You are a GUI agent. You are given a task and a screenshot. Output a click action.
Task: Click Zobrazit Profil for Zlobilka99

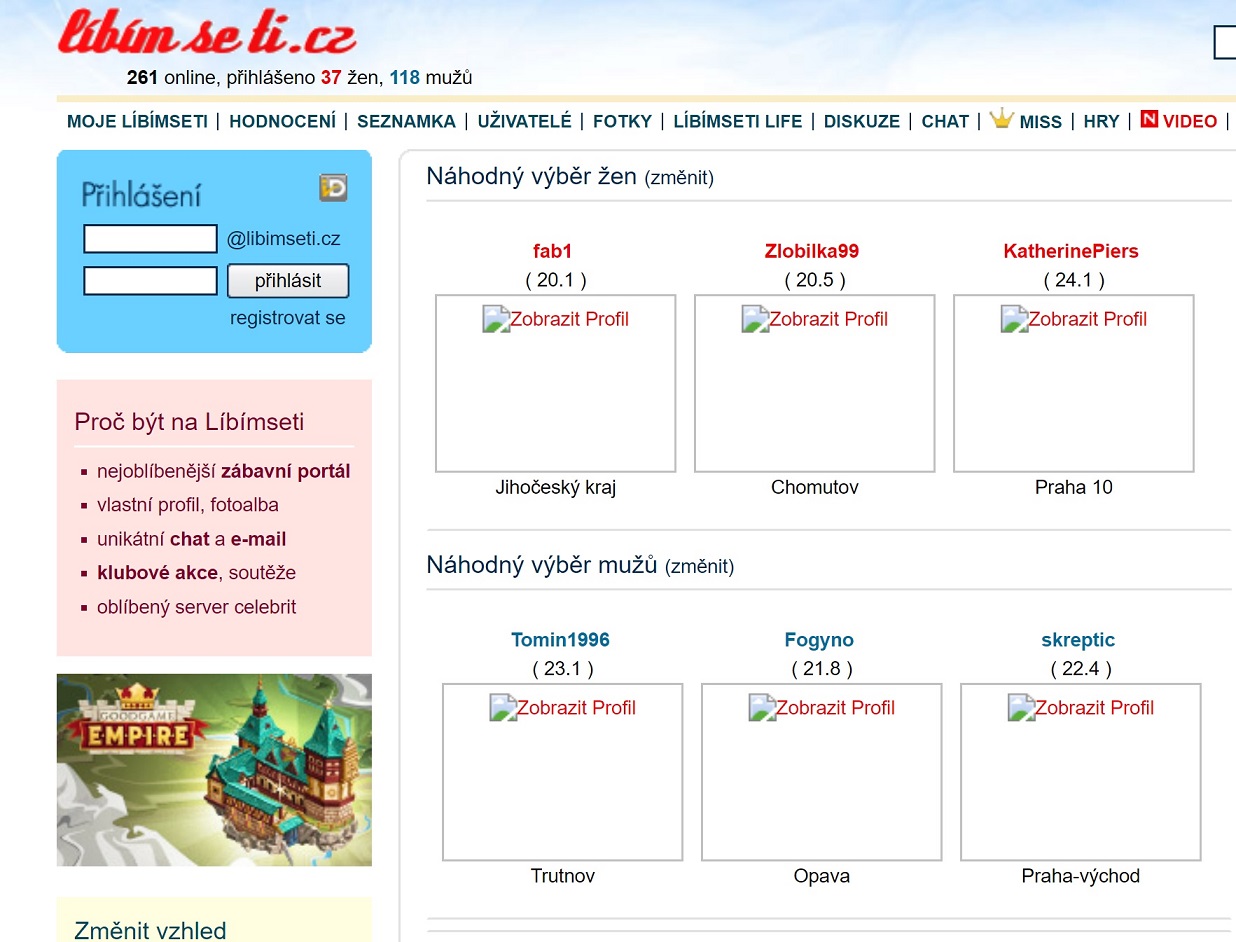tap(829, 319)
